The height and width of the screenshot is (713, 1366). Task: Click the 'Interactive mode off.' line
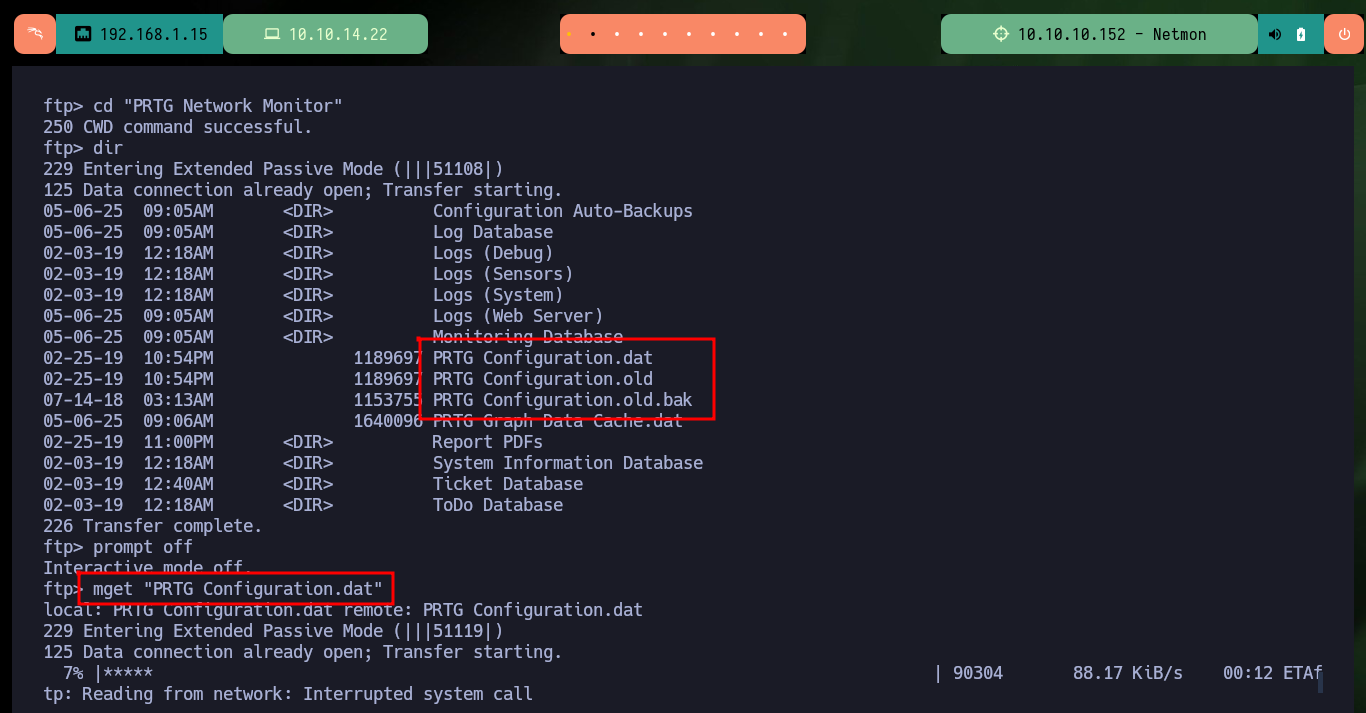pos(148,568)
